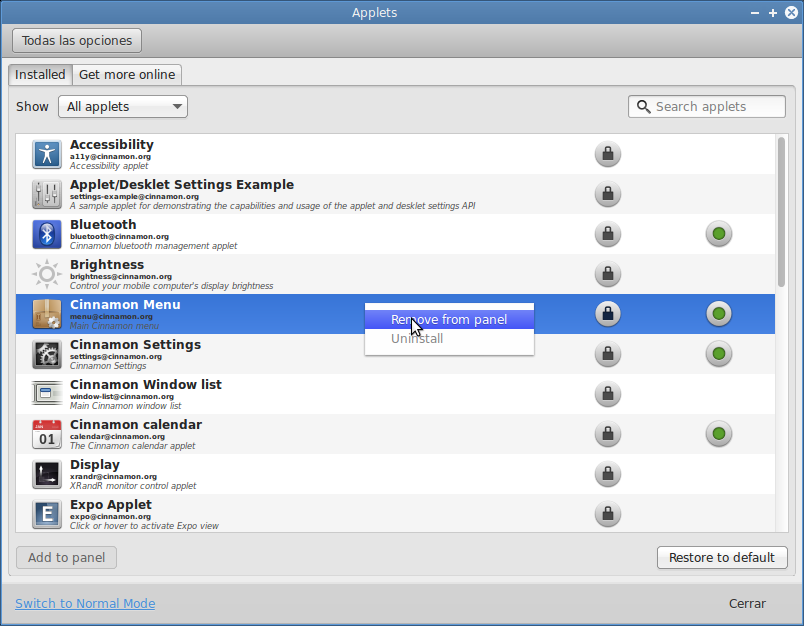Click the green active indicator for Bluetooth

[x=718, y=234]
